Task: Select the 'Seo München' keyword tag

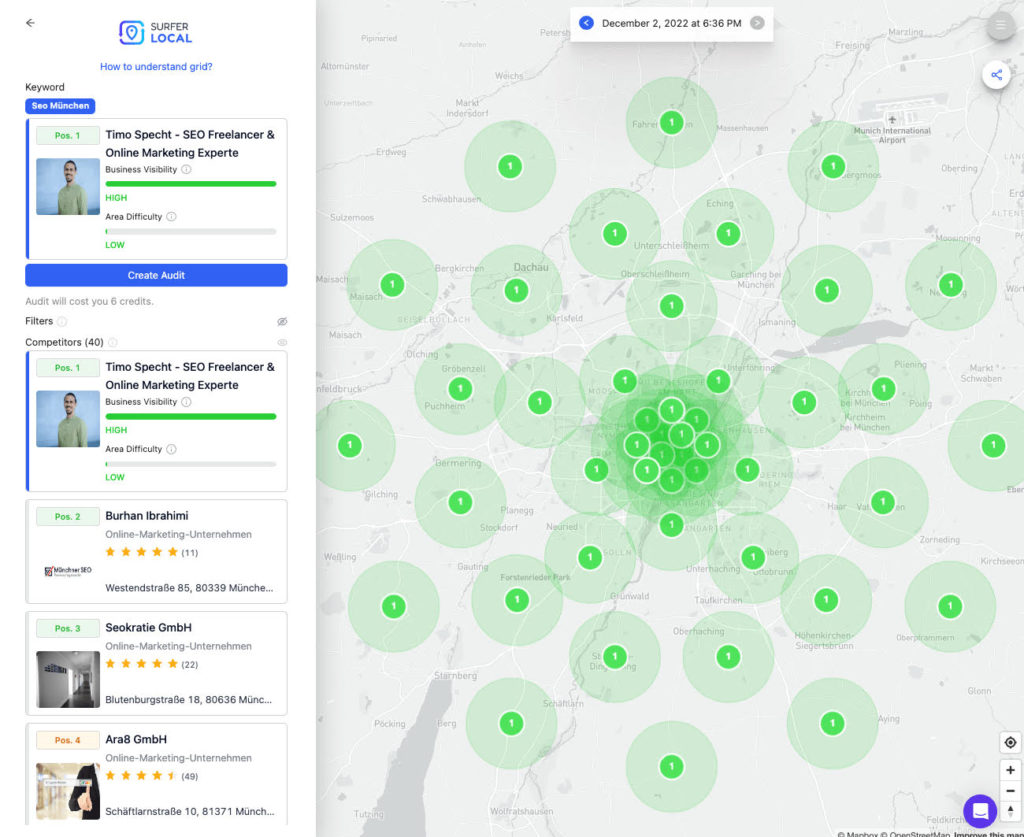Action: [60, 106]
